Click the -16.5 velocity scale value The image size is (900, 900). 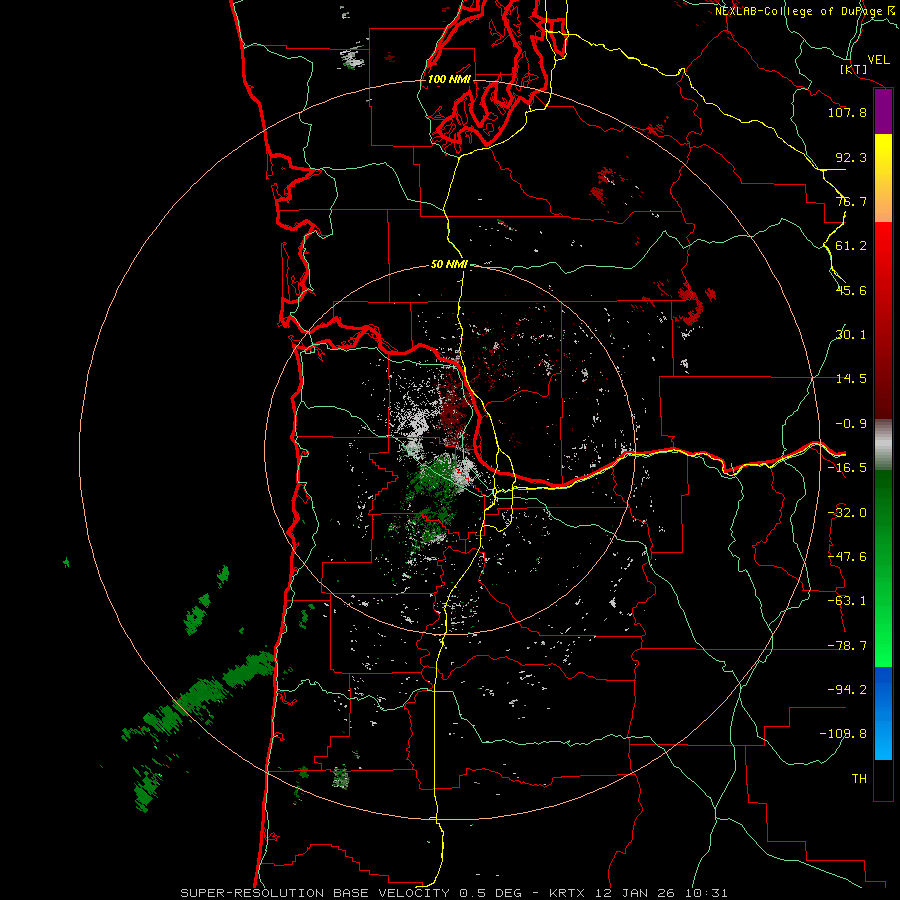click(847, 468)
